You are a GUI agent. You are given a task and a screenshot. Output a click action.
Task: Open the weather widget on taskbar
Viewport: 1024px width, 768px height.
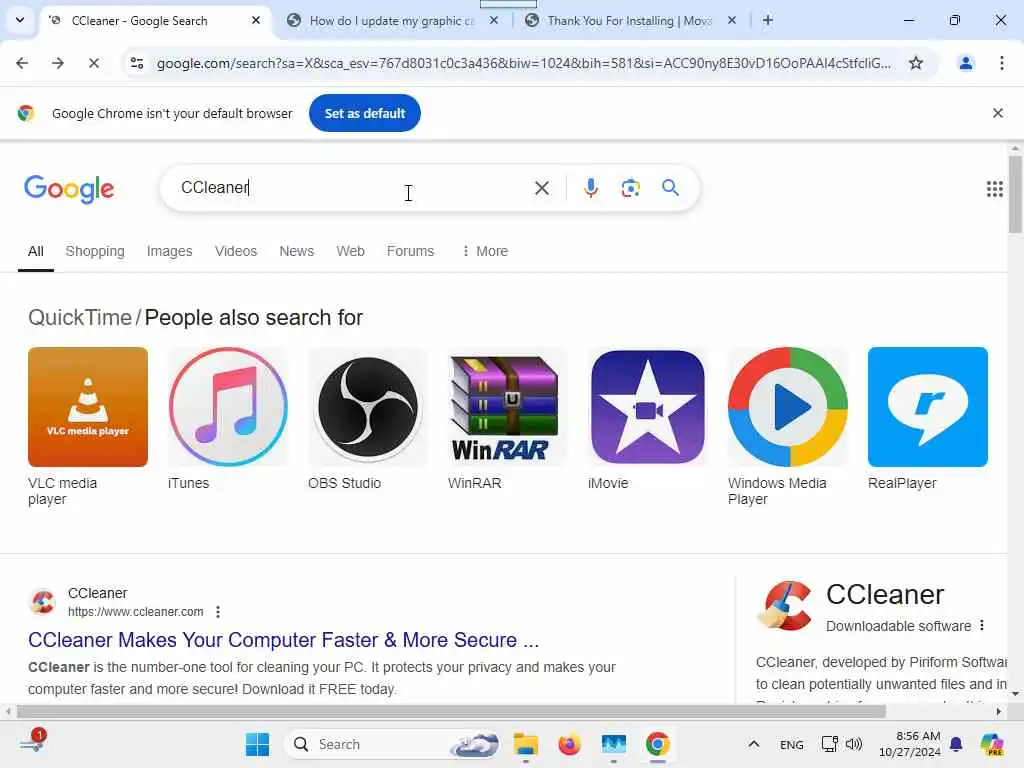33,742
